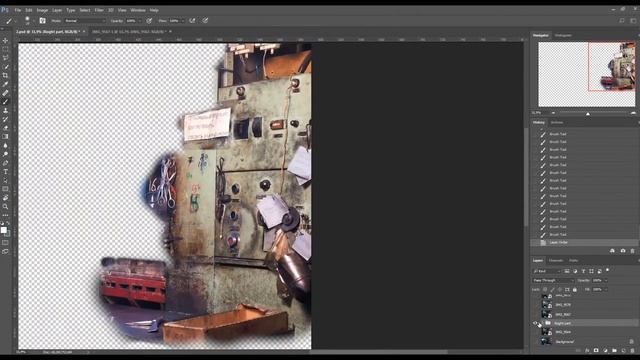Select the Blur tool

[x=5, y=145]
